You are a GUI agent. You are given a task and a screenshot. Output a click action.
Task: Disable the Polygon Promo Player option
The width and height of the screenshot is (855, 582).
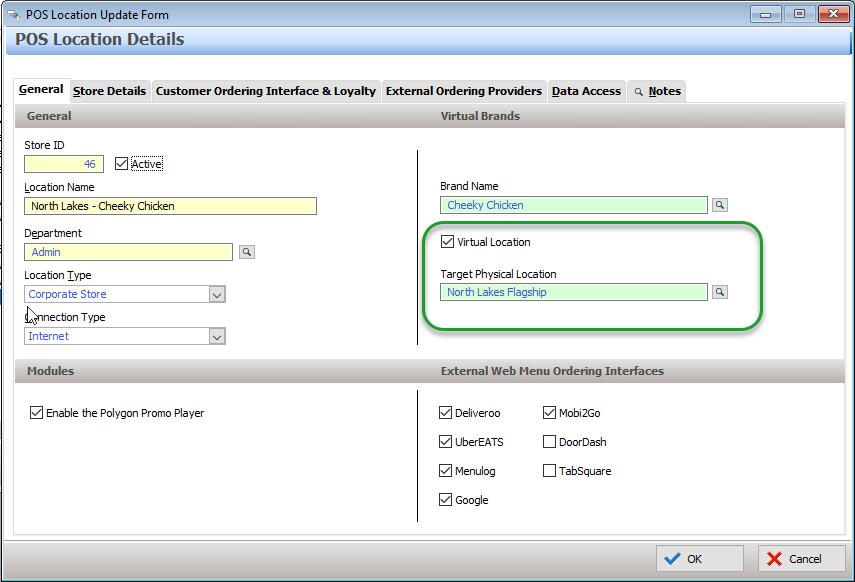(x=37, y=413)
